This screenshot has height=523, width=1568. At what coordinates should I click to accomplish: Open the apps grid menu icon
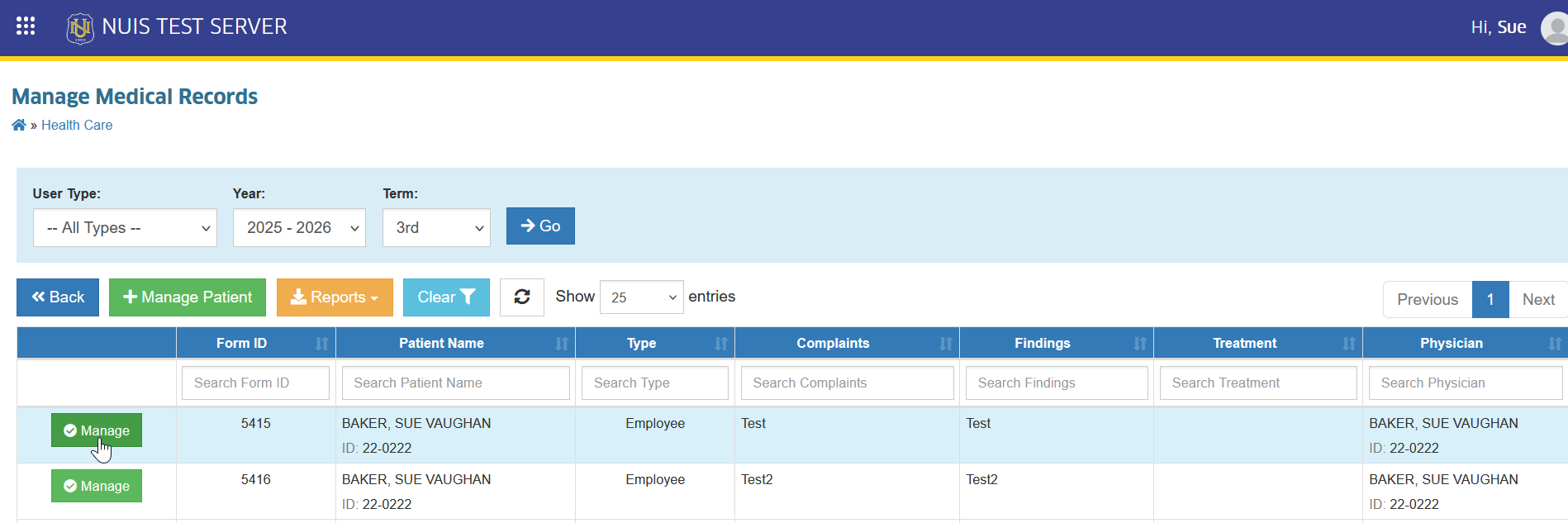coord(26,26)
